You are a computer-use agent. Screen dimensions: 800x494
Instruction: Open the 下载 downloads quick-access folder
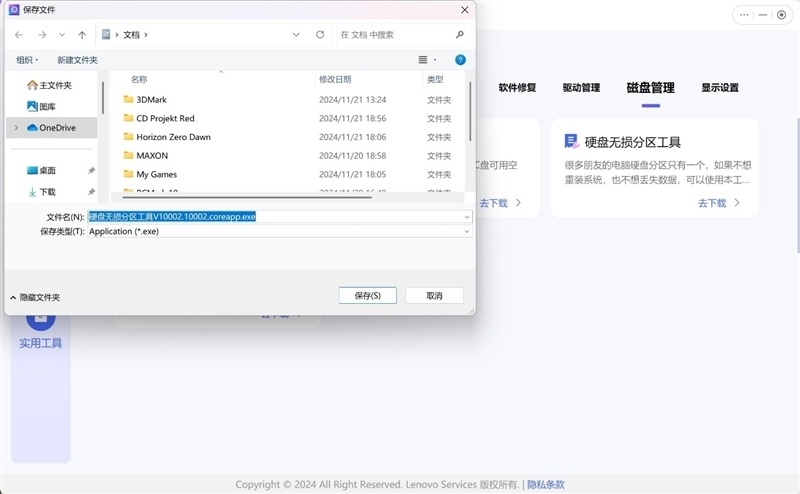coord(47,191)
